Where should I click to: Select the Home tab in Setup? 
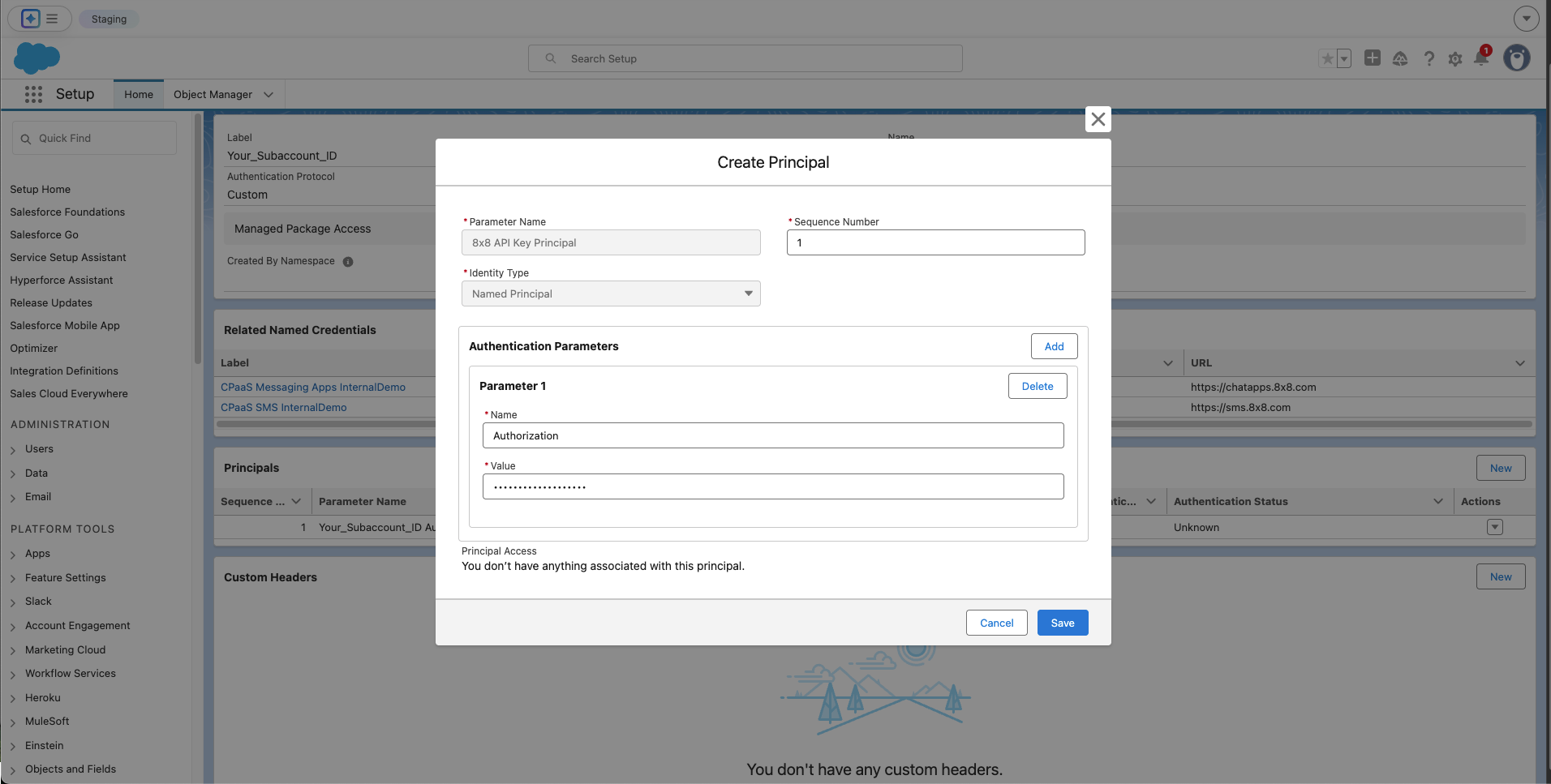click(138, 94)
